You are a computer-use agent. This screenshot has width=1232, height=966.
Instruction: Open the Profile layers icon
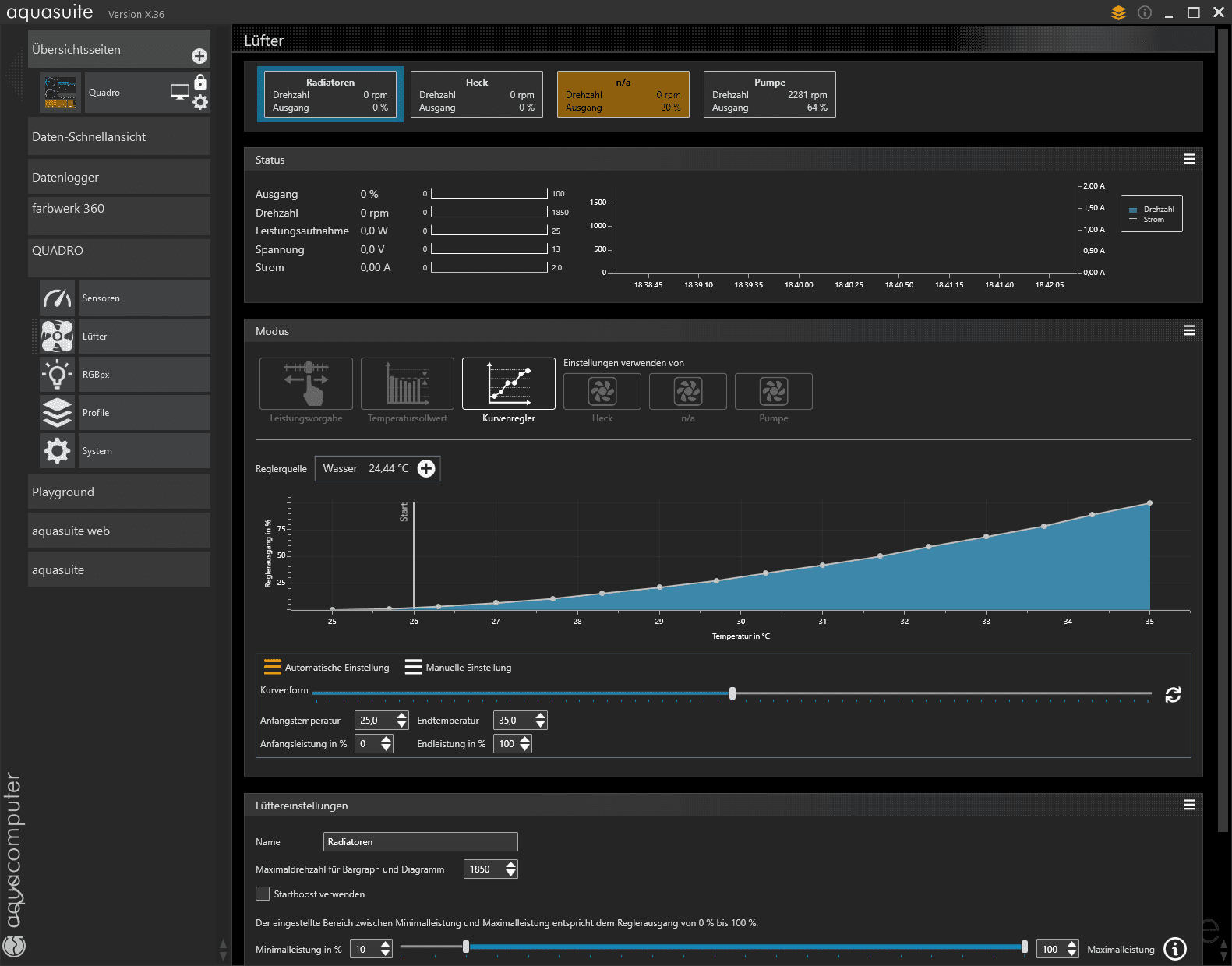(58, 413)
